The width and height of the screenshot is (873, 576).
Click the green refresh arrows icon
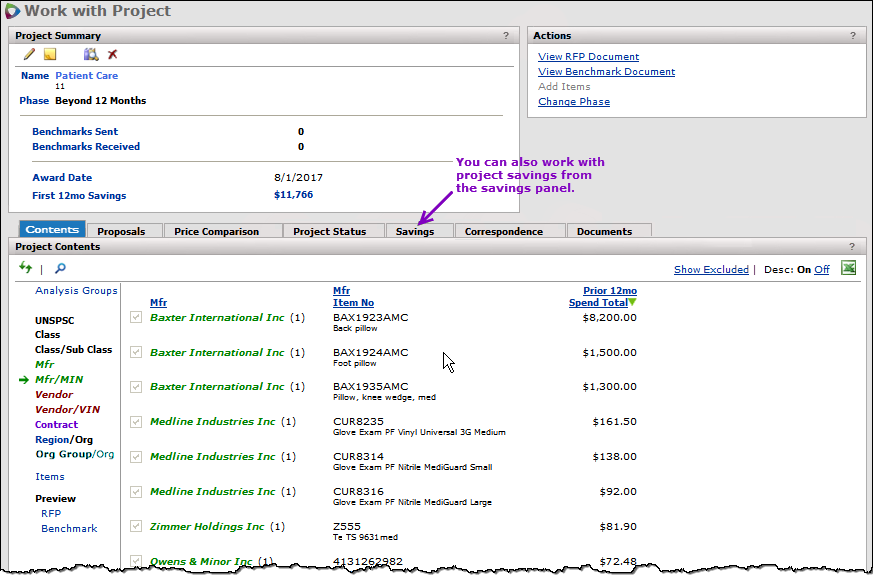(26, 268)
